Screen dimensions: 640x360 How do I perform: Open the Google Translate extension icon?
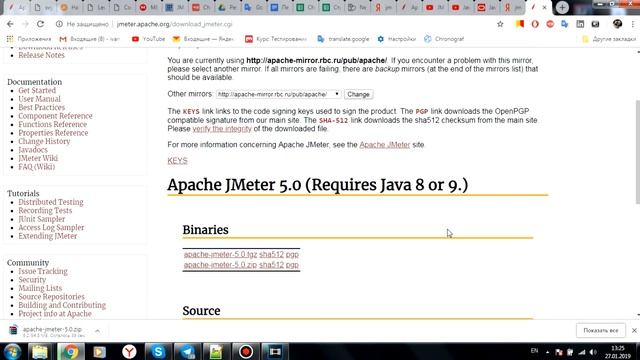pyautogui.click(x=564, y=24)
